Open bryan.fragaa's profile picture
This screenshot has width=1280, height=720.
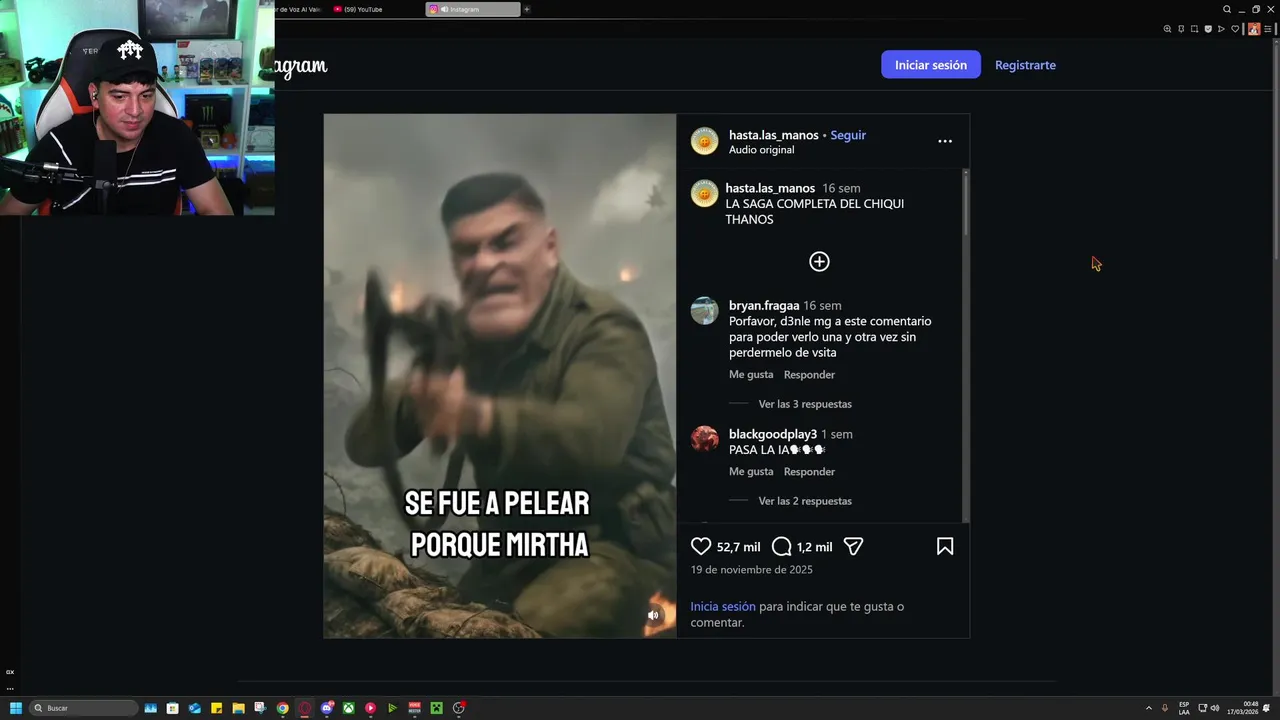click(x=704, y=311)
